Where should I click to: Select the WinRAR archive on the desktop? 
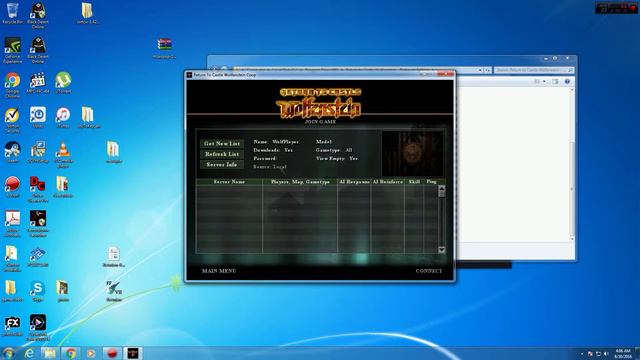[164, 48]
